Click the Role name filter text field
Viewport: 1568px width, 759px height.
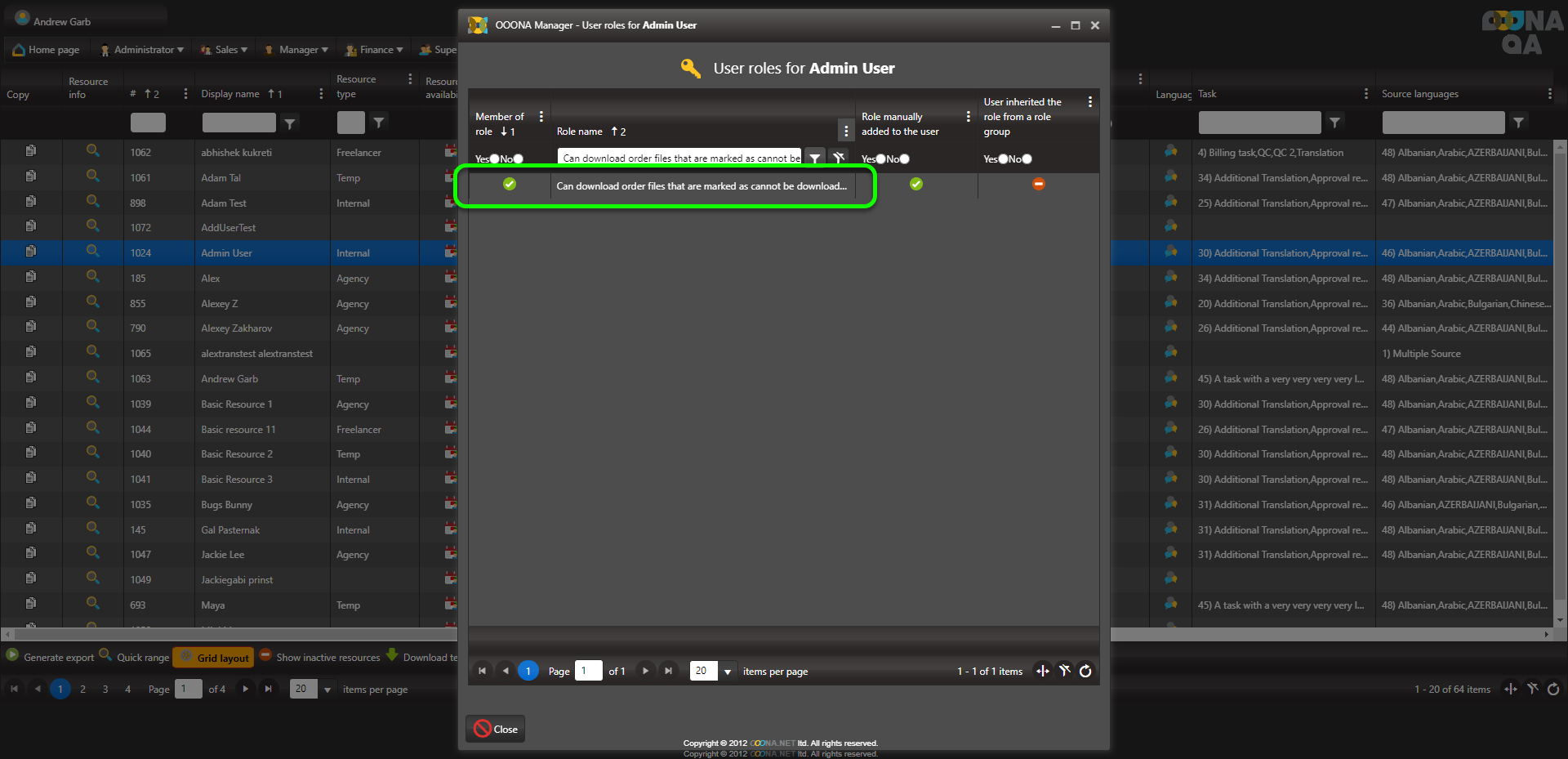pos(679,158)
